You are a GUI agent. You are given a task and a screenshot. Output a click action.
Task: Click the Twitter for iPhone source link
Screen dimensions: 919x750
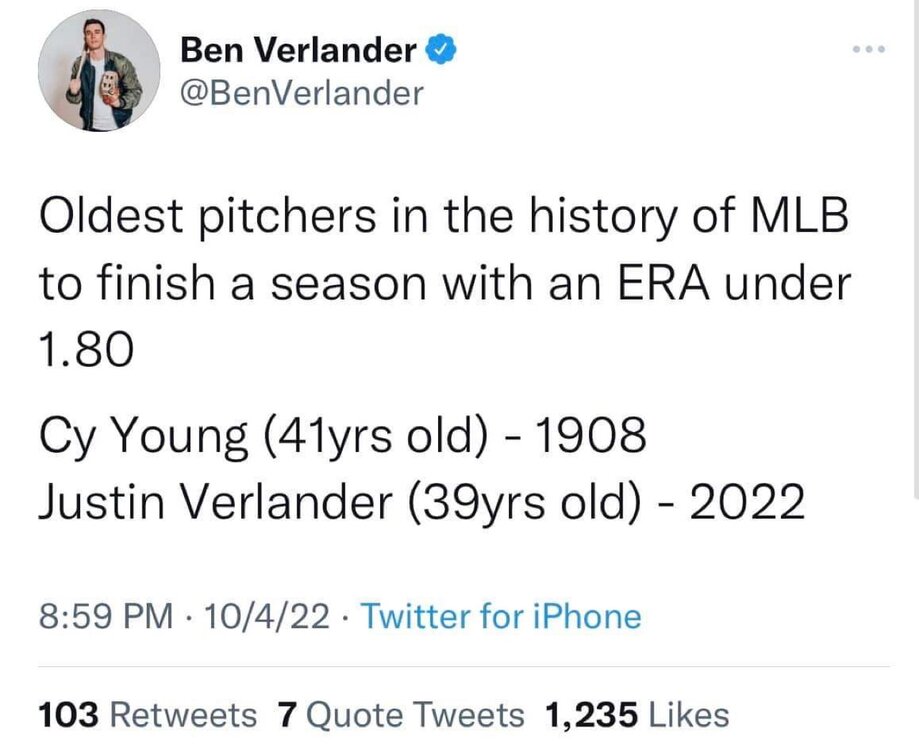tap(500, 615)
